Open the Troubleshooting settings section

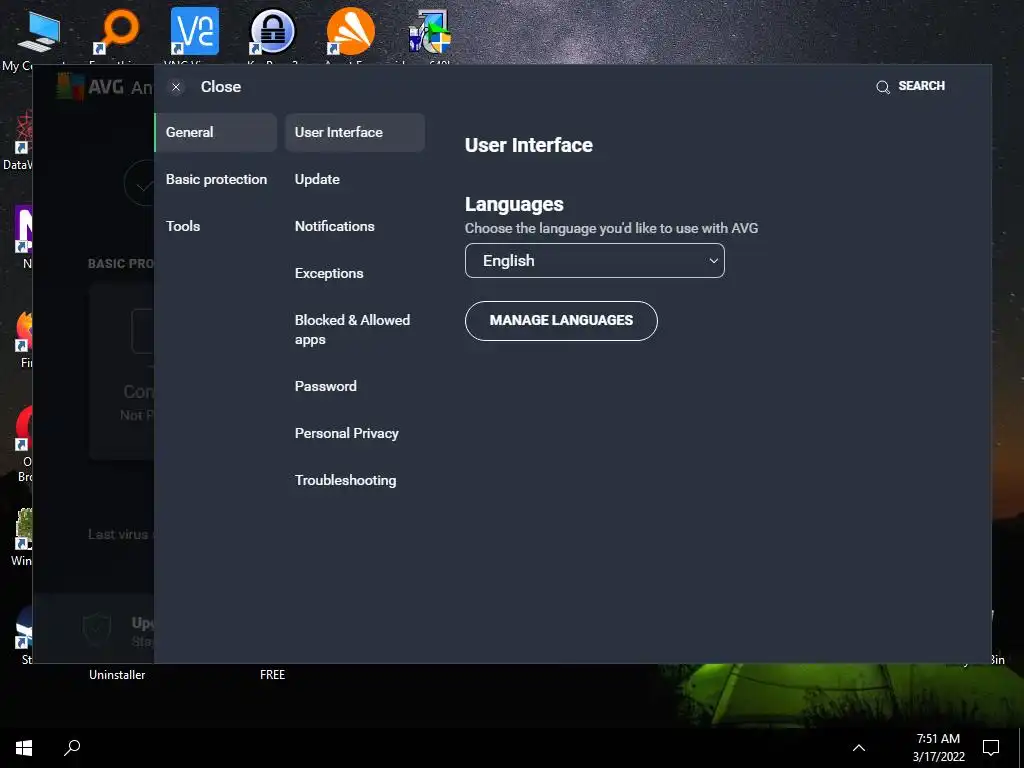(x=345, y=480)
